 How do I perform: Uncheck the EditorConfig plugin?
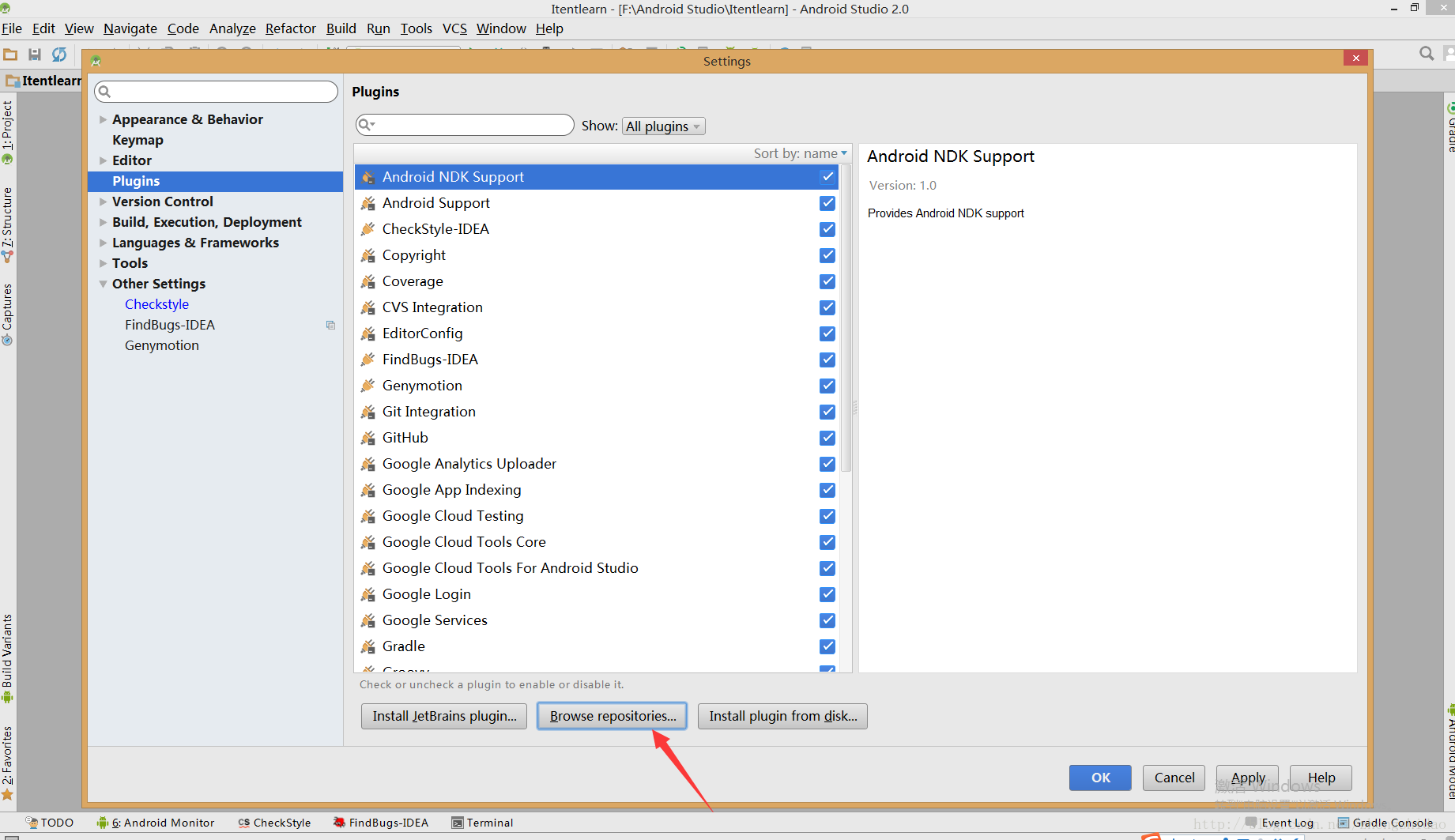[827, 333]
